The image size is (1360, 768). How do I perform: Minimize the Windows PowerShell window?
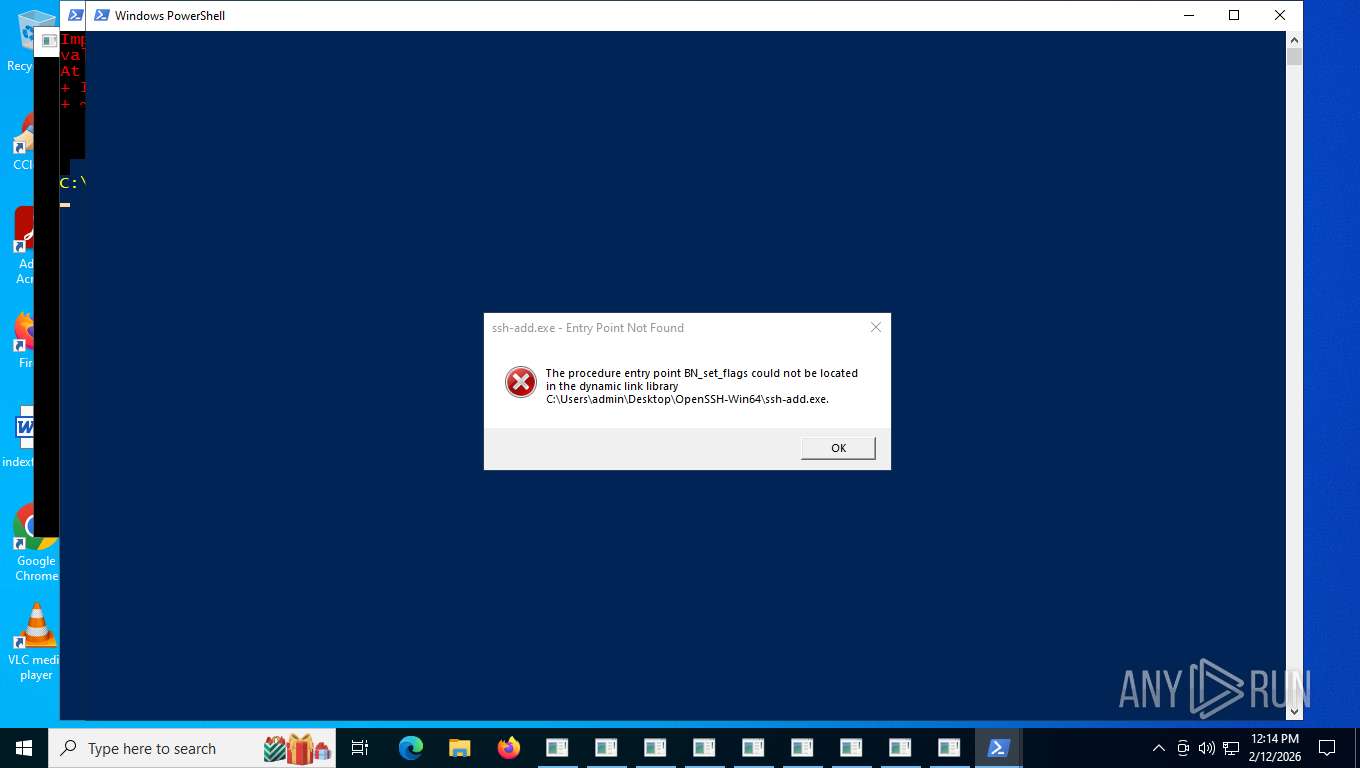[1189, 15]
